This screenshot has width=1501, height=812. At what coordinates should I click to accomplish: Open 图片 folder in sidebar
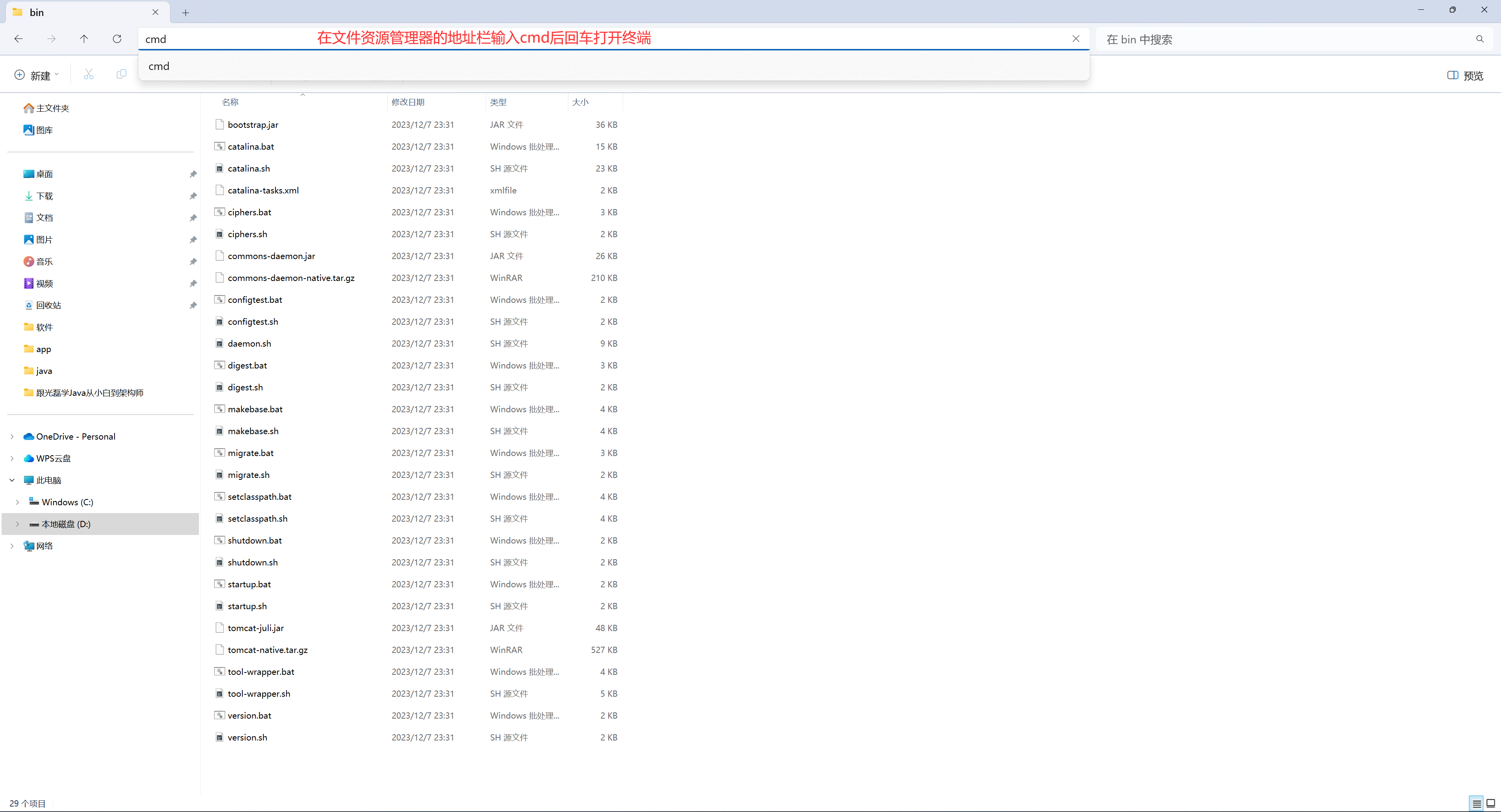click(38, 240)
